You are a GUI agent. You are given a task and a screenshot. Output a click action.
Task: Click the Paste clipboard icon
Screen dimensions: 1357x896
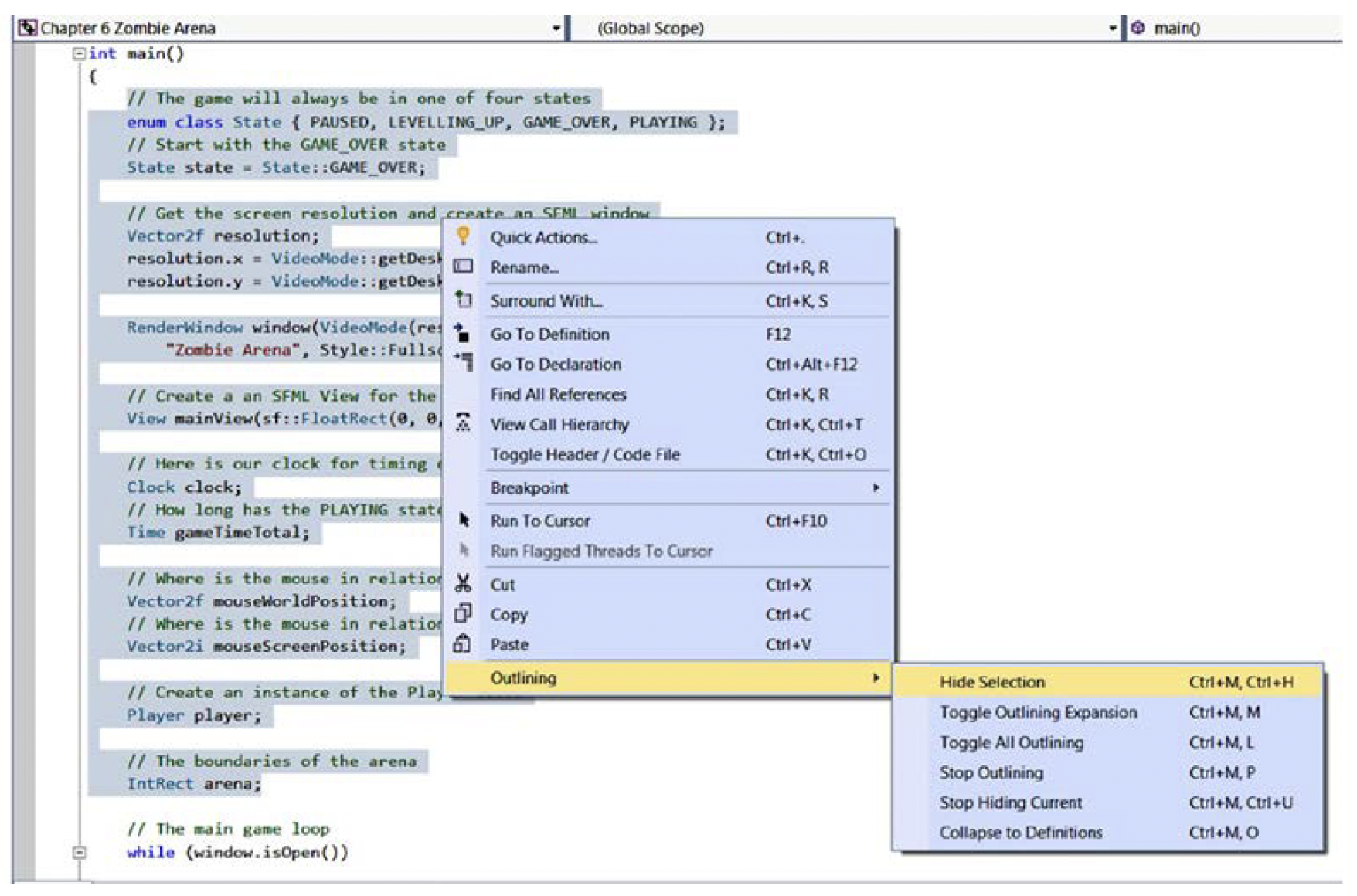click(462, 643)
